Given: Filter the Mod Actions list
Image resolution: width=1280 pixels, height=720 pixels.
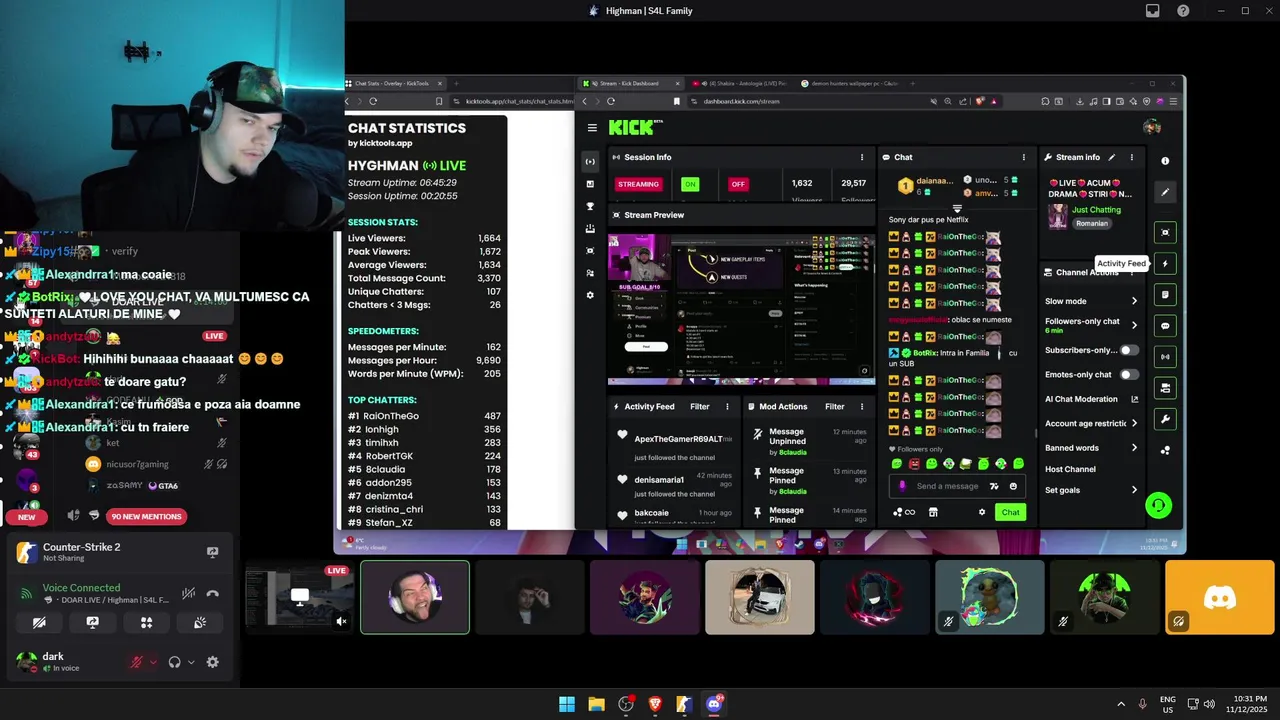Looking at the screenshot, I should tap(835, 407).
